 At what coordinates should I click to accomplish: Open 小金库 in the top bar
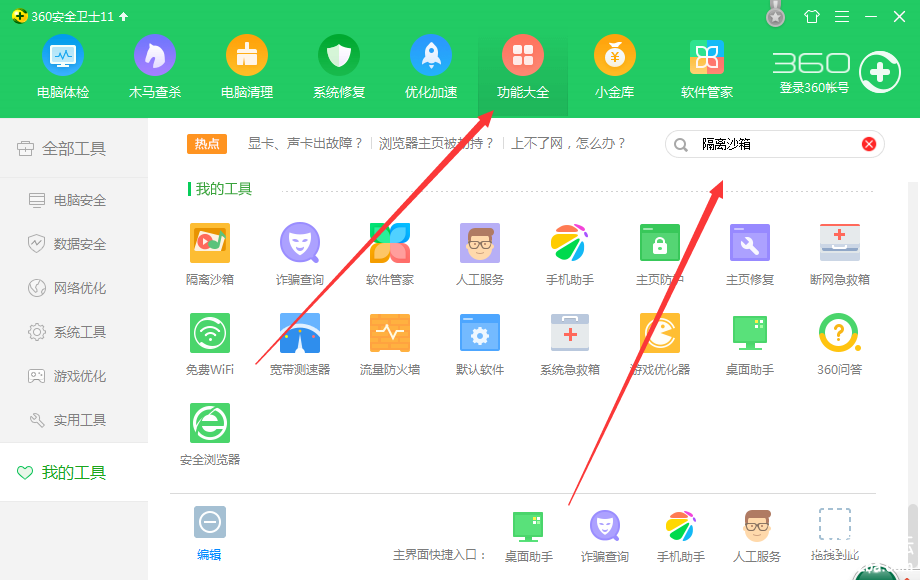tap(615, 67)
